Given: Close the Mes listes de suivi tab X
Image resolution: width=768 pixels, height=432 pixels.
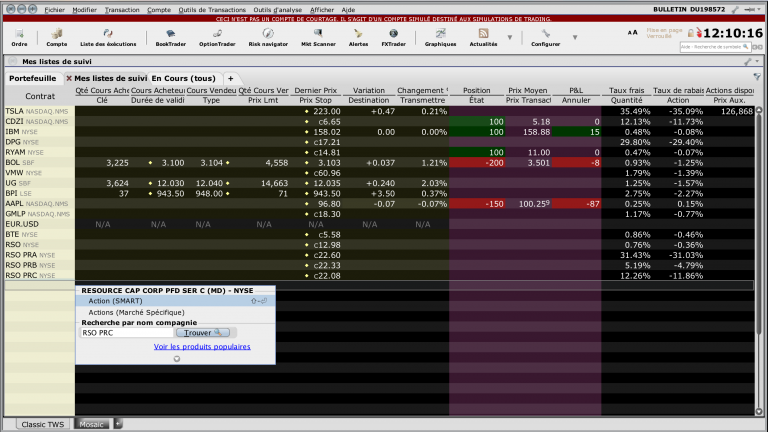Looking at the screenshot, I should click(x=69, y=78).
